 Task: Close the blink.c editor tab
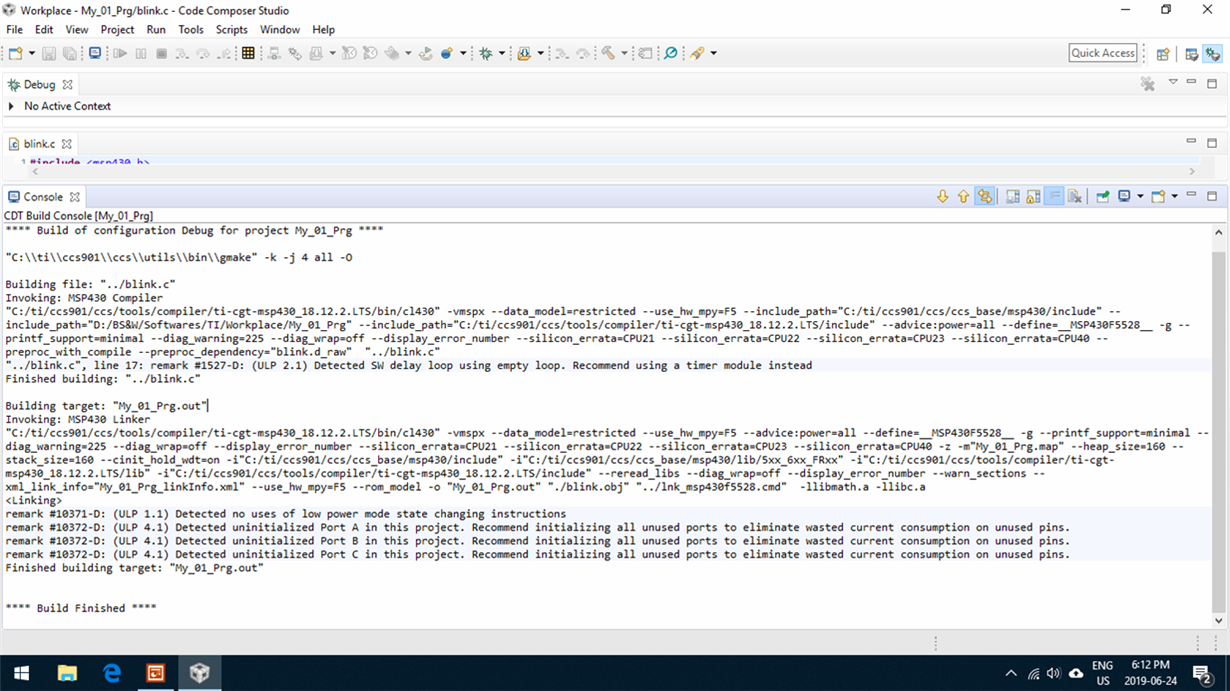click(x=67, y=144)
